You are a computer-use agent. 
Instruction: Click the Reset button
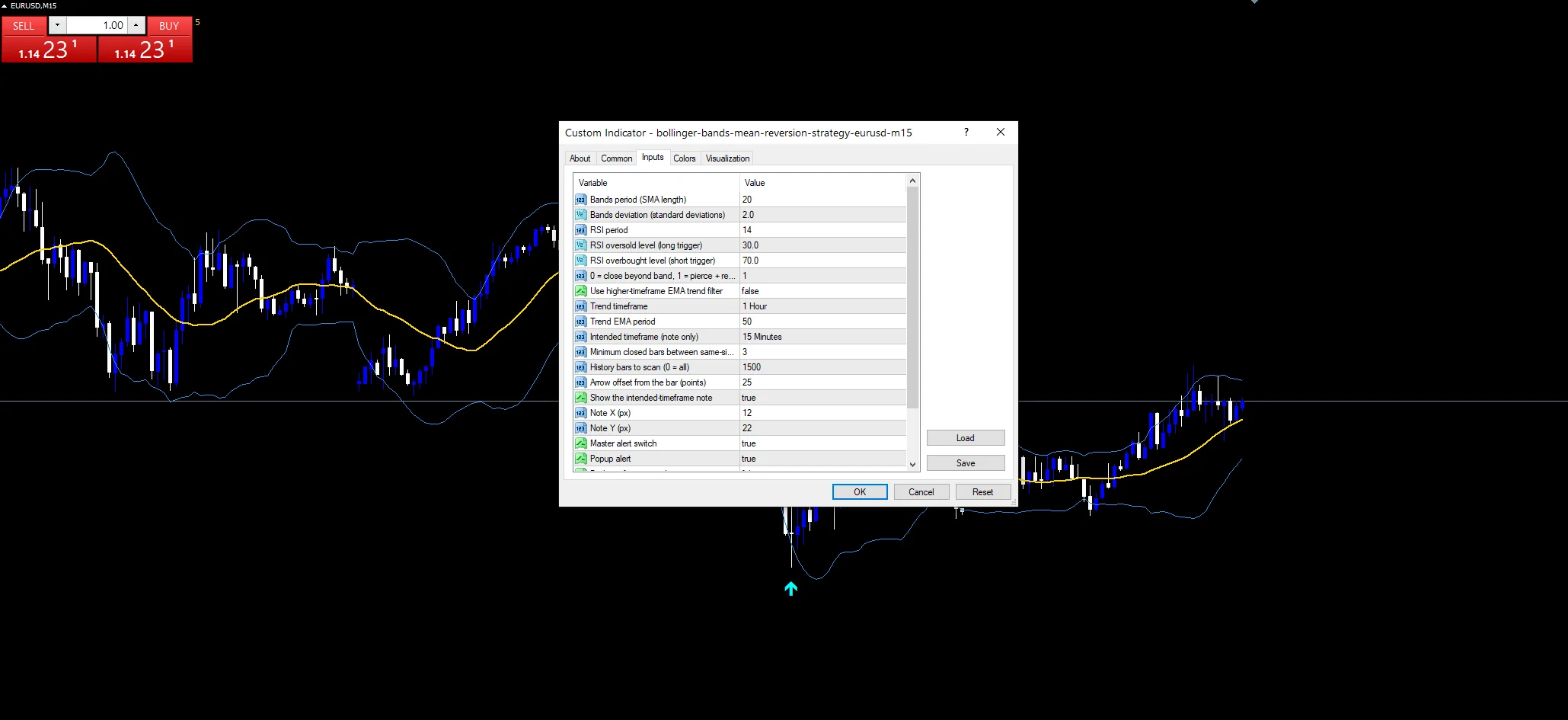pyautogui.click(x=982, y=492)
